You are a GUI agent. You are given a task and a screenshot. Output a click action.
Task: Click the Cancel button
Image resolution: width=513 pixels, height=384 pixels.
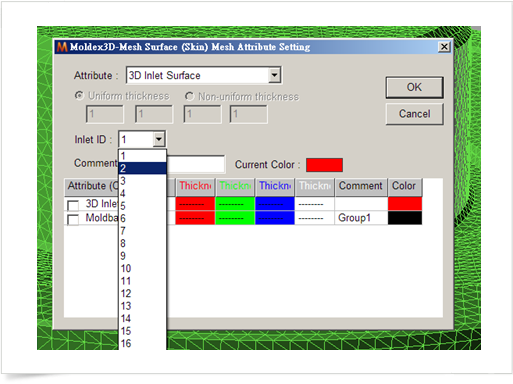tap(414, 114)
